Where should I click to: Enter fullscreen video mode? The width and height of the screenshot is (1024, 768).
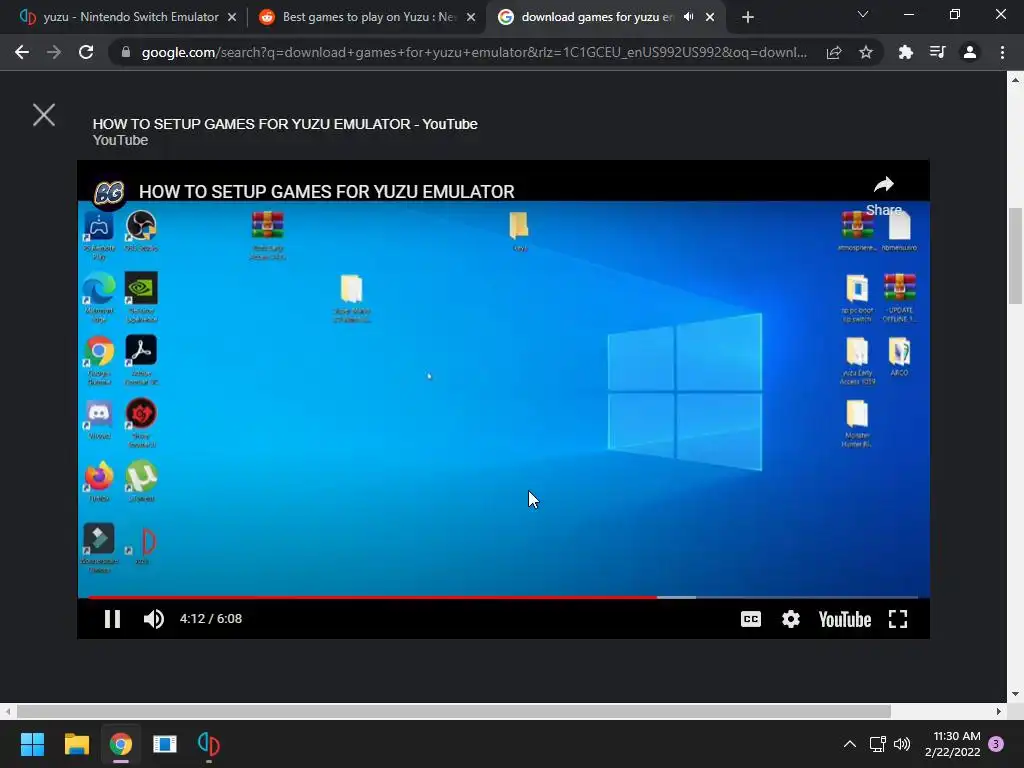point(898,619)
